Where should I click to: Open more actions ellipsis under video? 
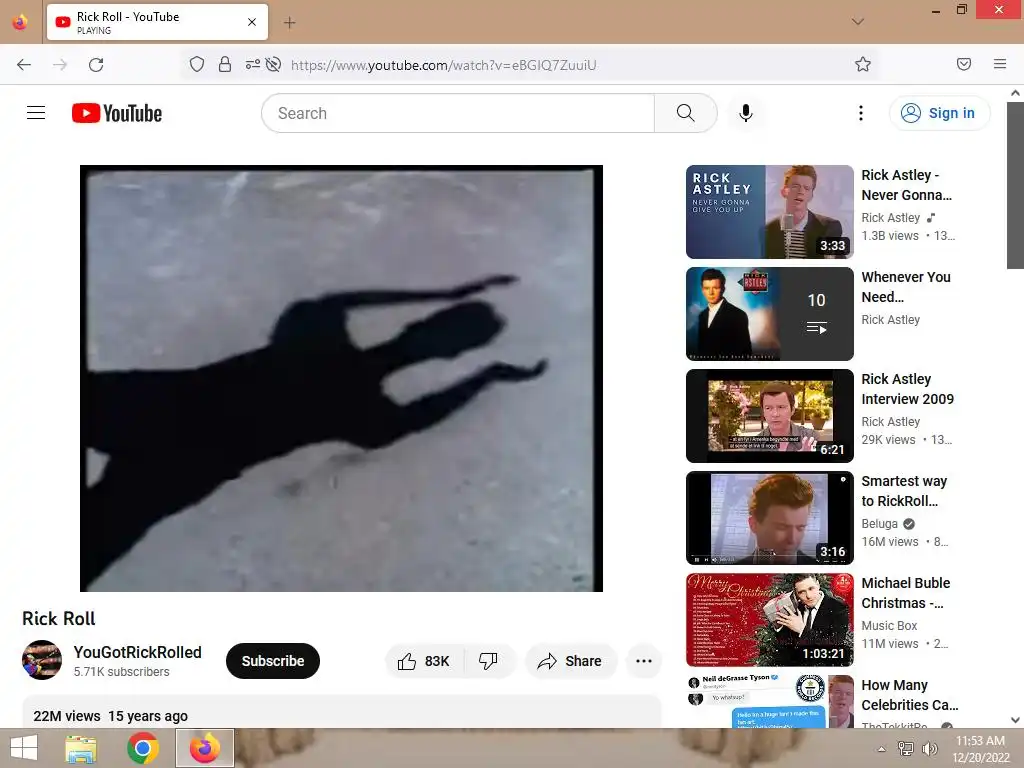pos(643,661)
